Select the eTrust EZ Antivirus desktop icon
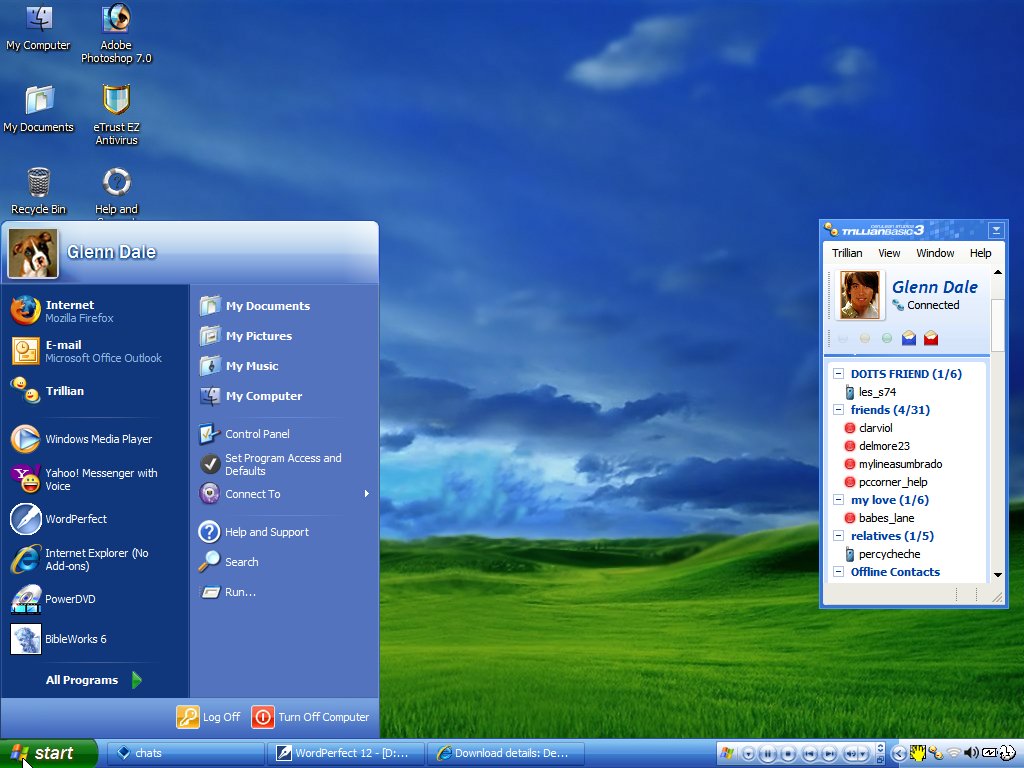Image resolution: width=1024 pixels, height=768 pixels. tap(116, 115)
